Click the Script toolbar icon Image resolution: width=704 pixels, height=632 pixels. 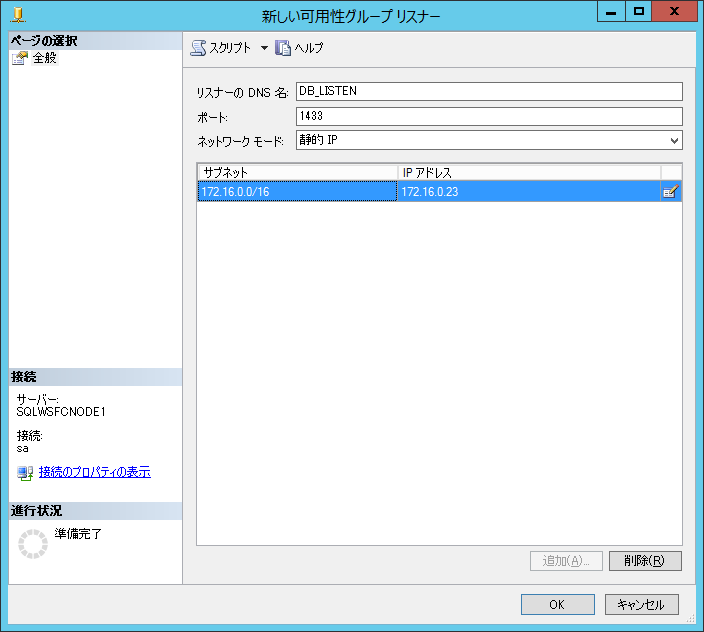(x=198, y=48)
